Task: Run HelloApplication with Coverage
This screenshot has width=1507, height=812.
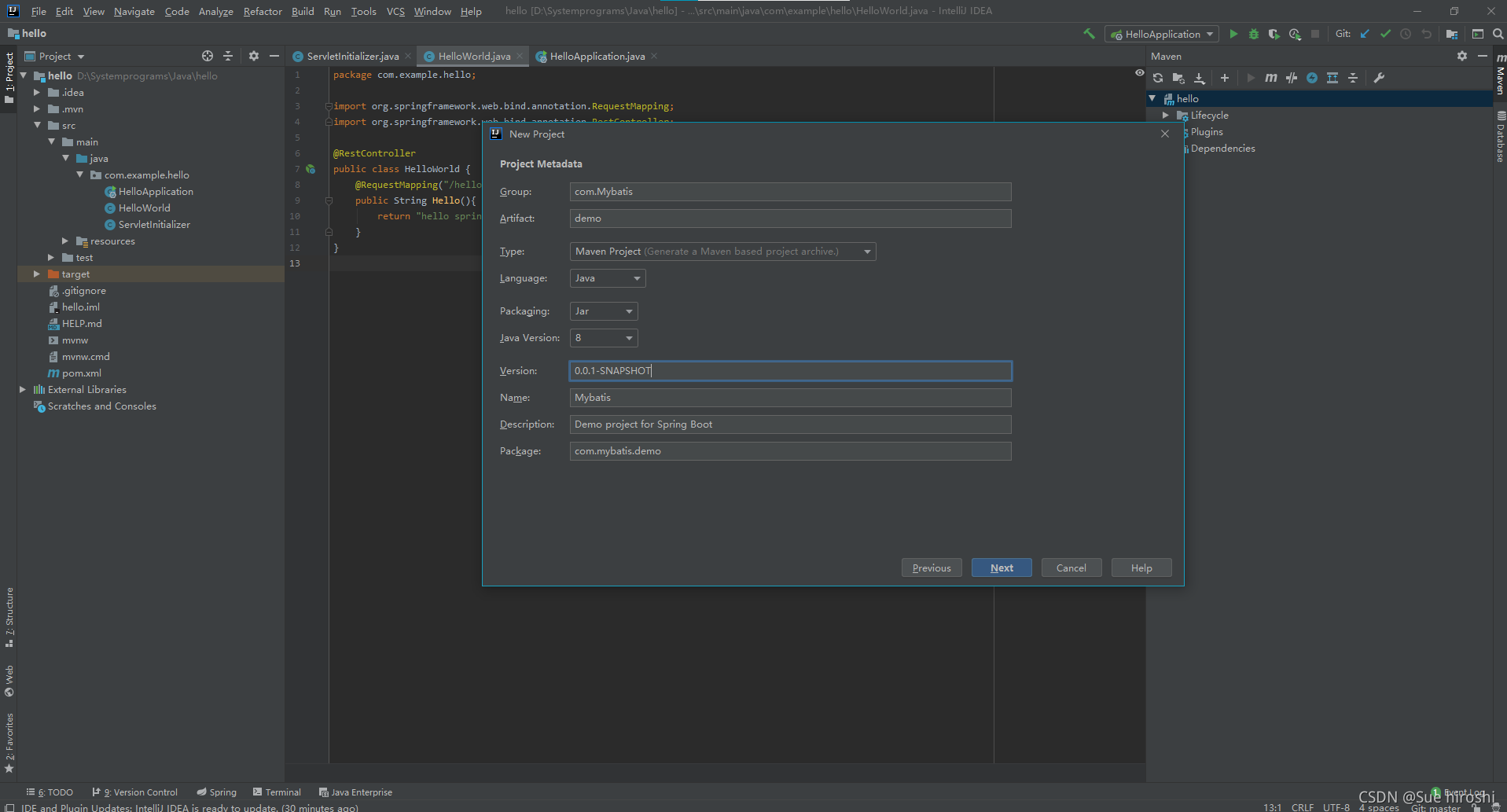Action: pyautogui.click(x=1274, y=34)
